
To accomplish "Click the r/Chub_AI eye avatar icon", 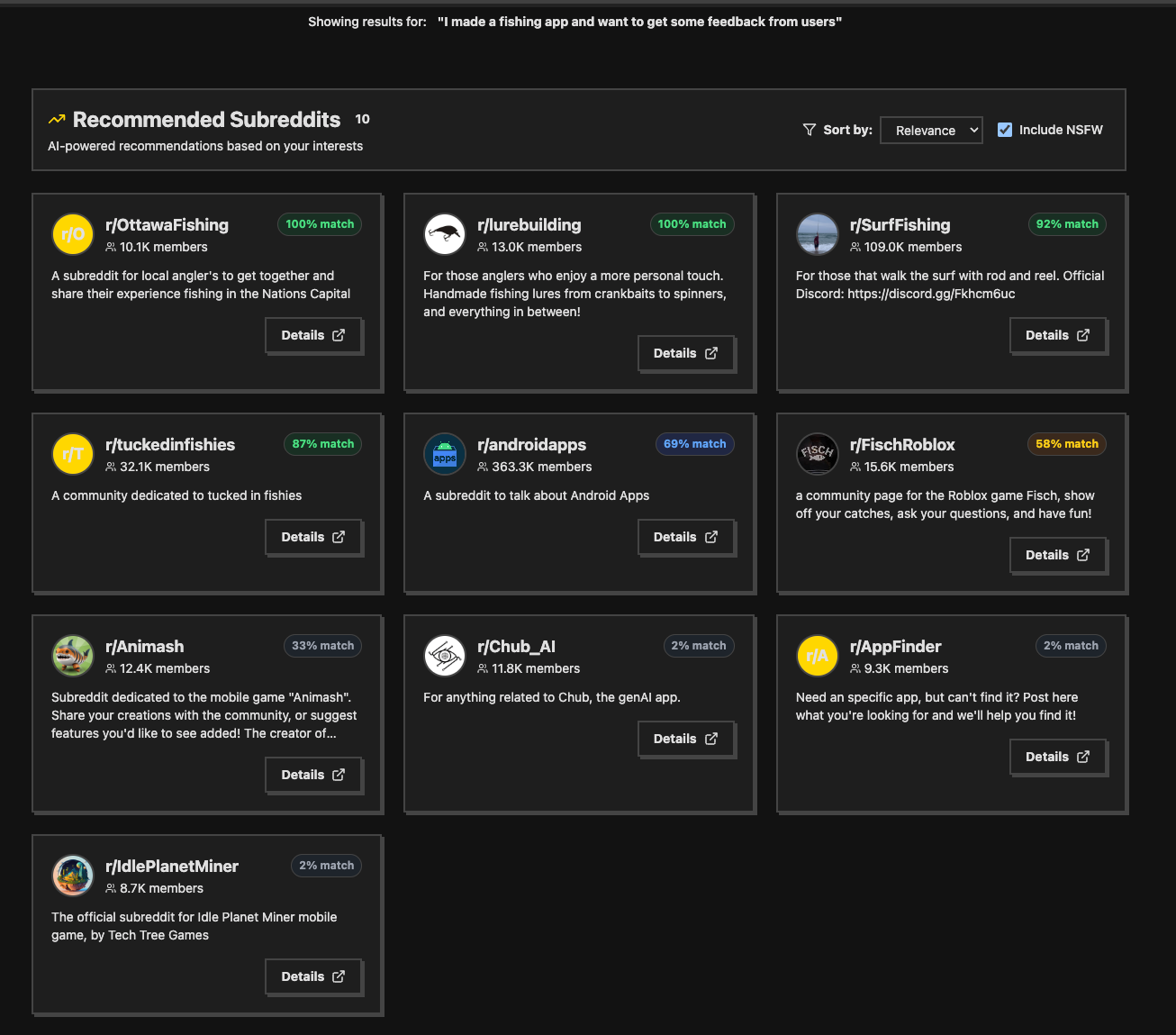I will click(445, 656).
